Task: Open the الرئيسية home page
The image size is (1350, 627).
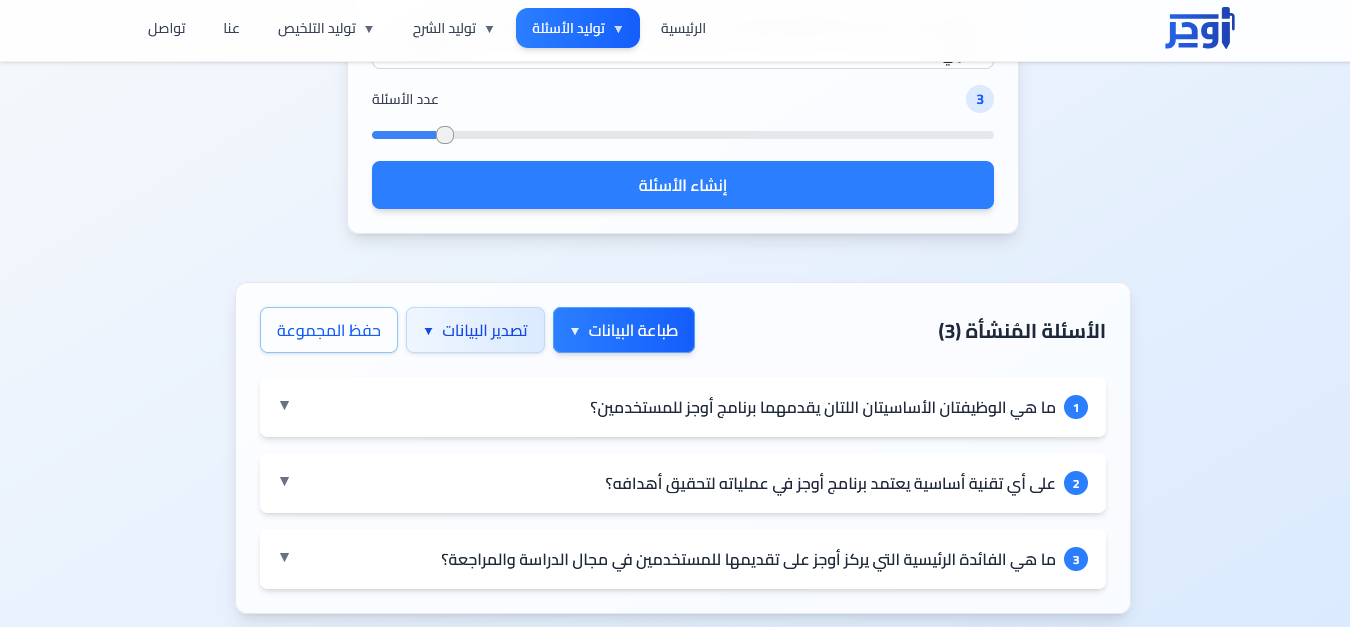Action: pos(683,28)
